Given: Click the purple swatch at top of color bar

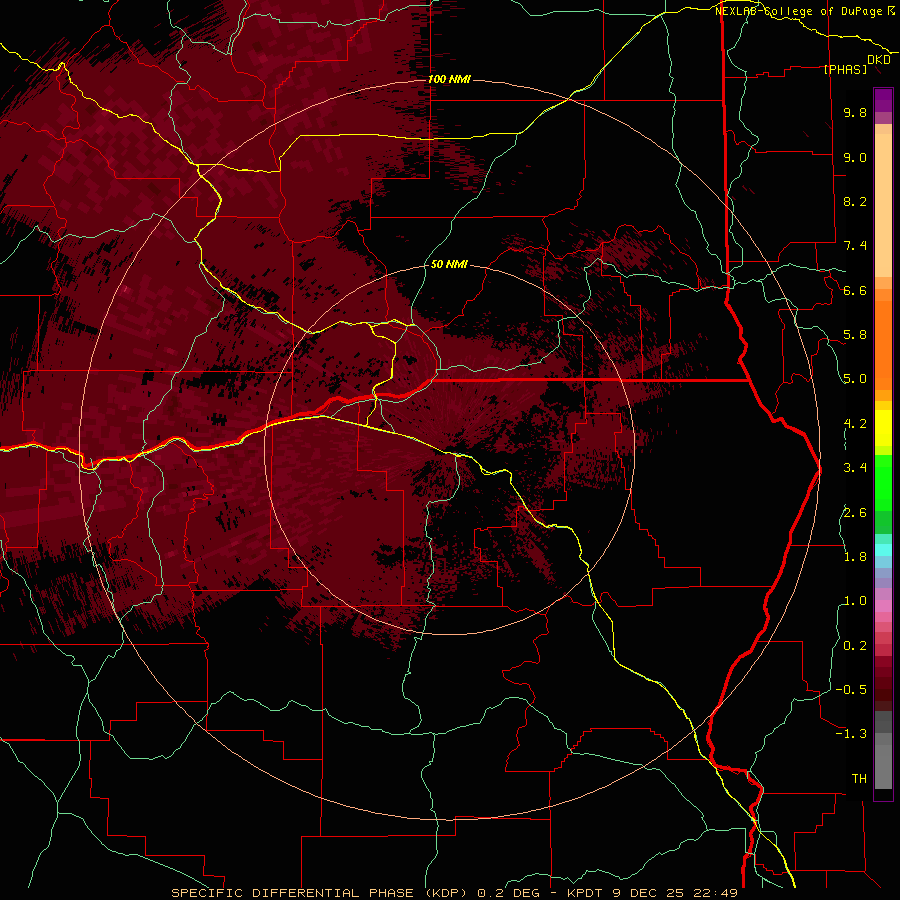Looking at the screenshot, I should 883,99.
